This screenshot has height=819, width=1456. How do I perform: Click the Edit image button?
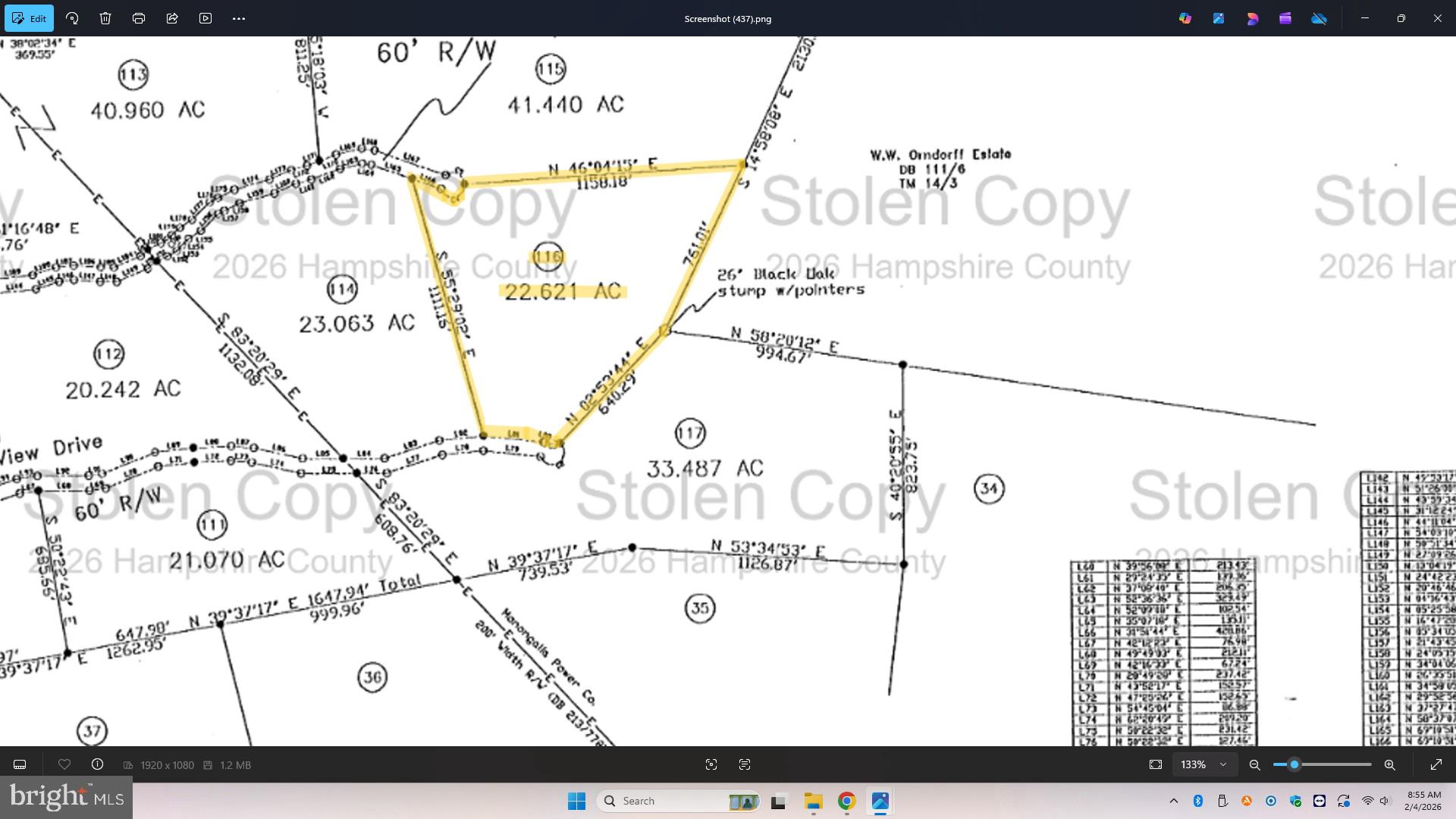click(x=30, y=18)
